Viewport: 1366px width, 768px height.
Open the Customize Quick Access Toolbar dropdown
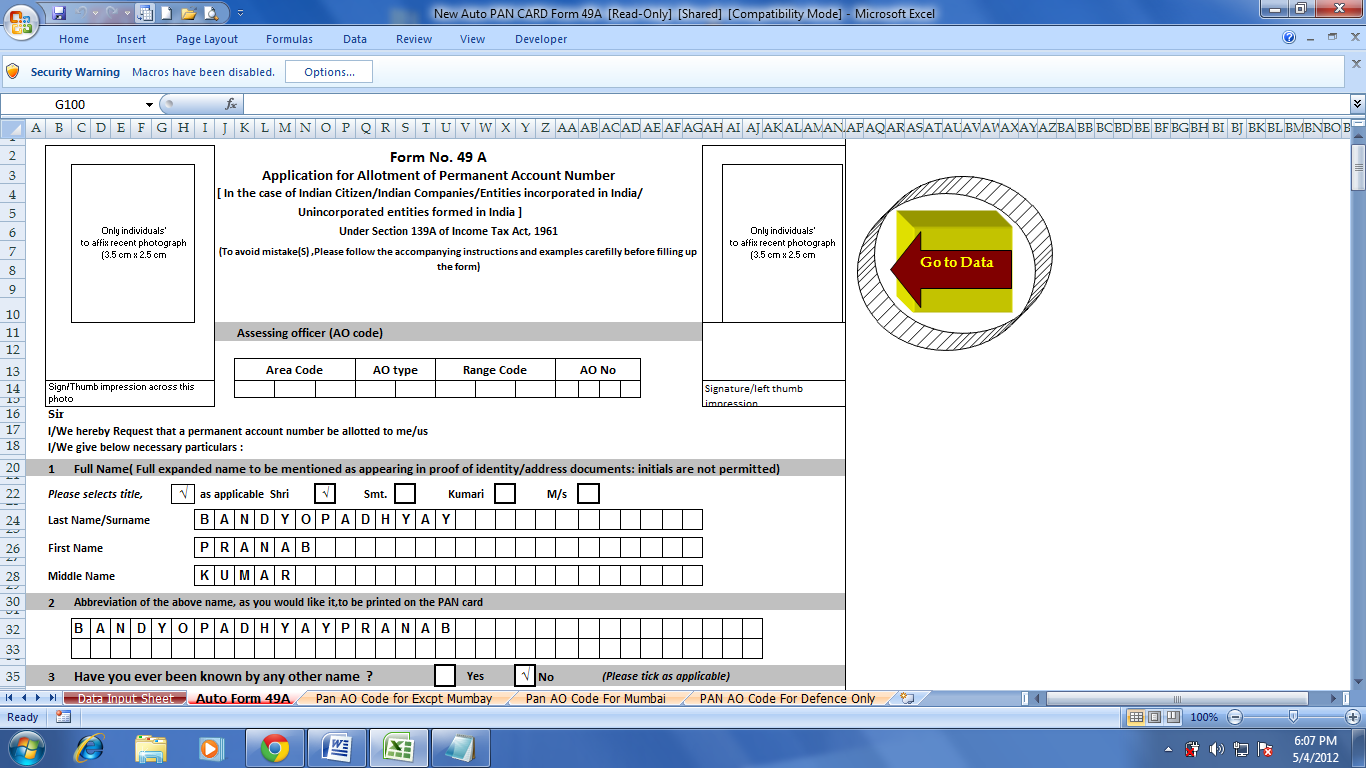pyautogui.click(x=241, y=13)
